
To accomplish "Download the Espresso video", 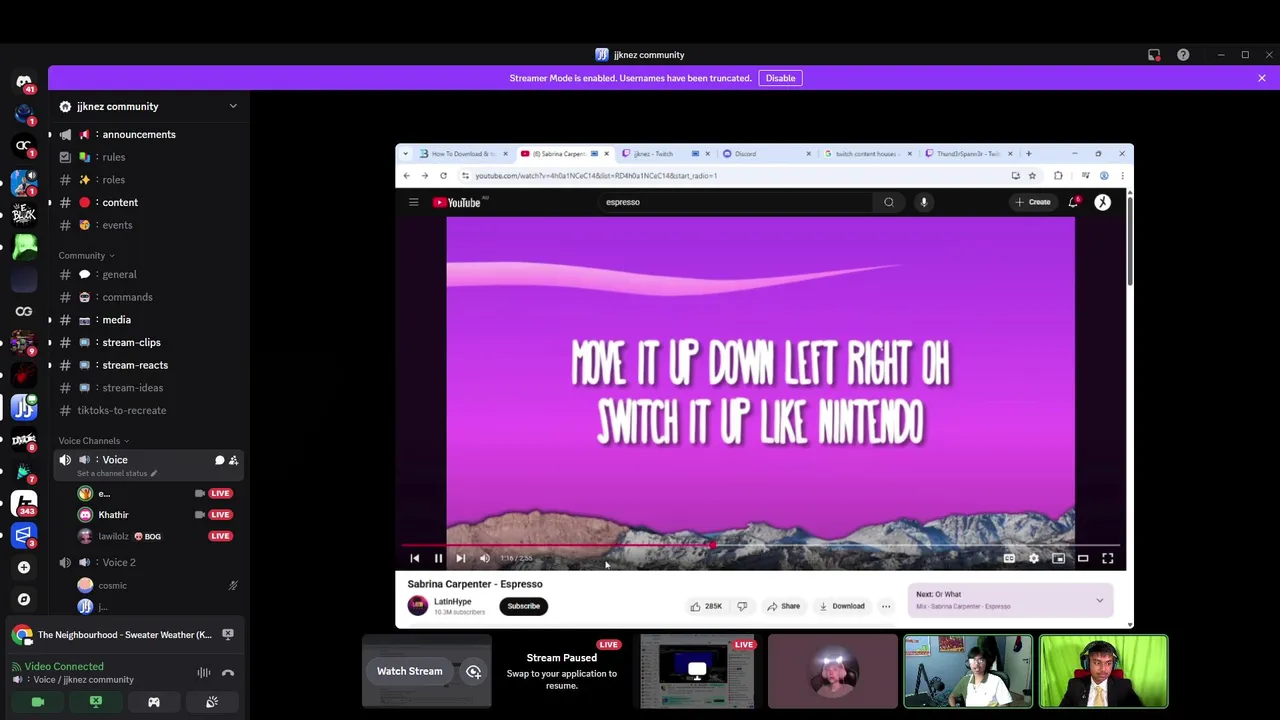I will click(842, 606).
